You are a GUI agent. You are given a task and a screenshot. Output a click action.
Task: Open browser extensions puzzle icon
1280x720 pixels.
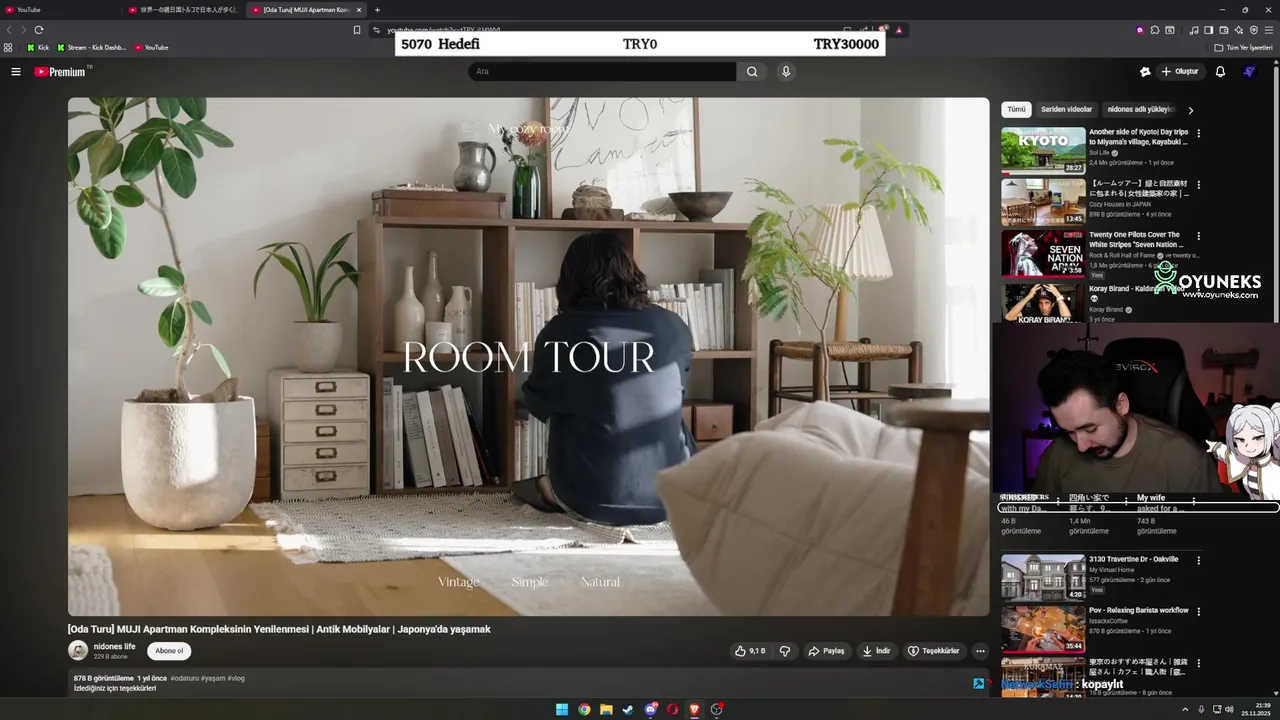click(1154, 30)
